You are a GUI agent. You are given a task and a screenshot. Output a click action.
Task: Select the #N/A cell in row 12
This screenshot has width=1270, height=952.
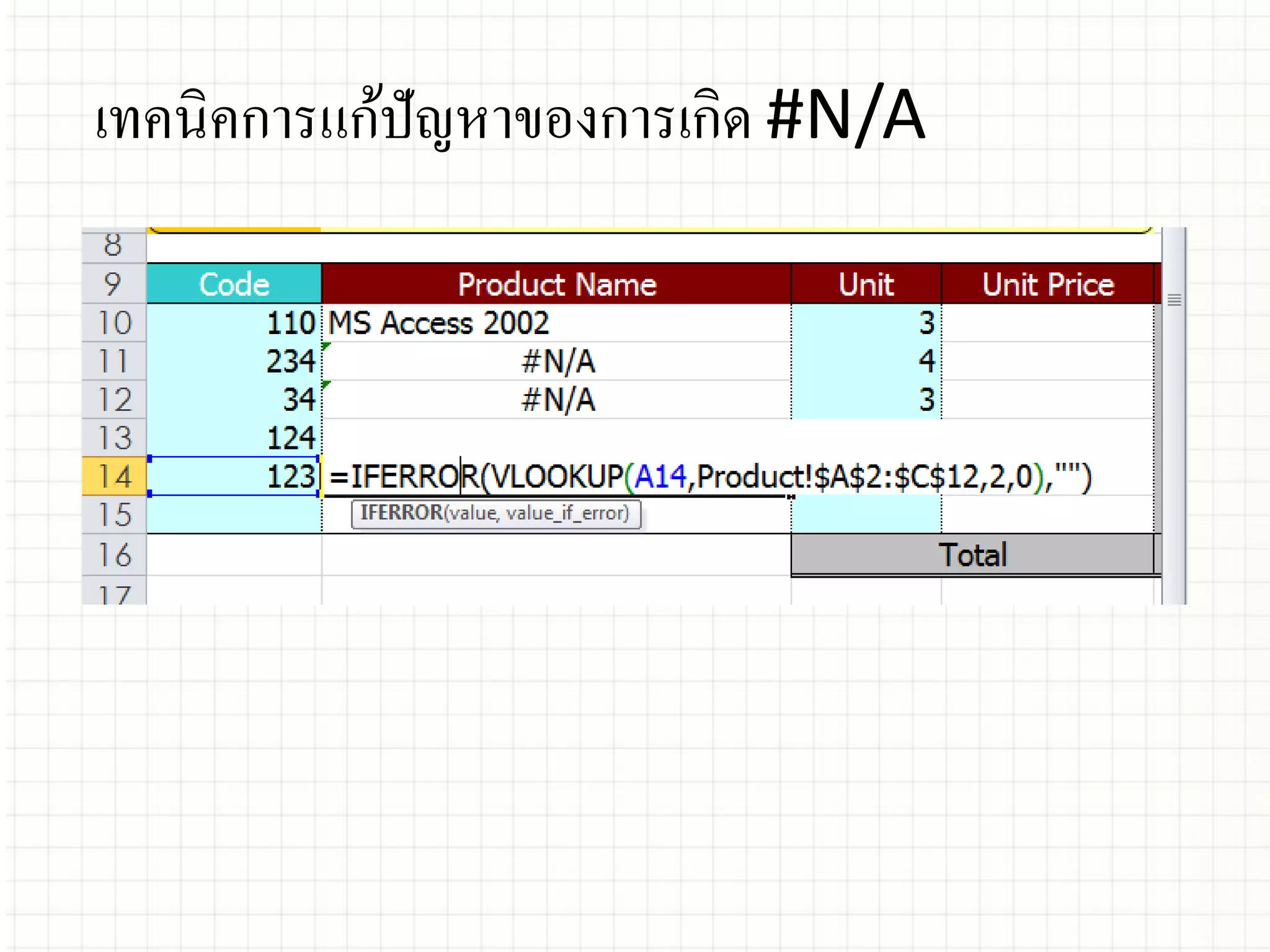coord(556,400)
